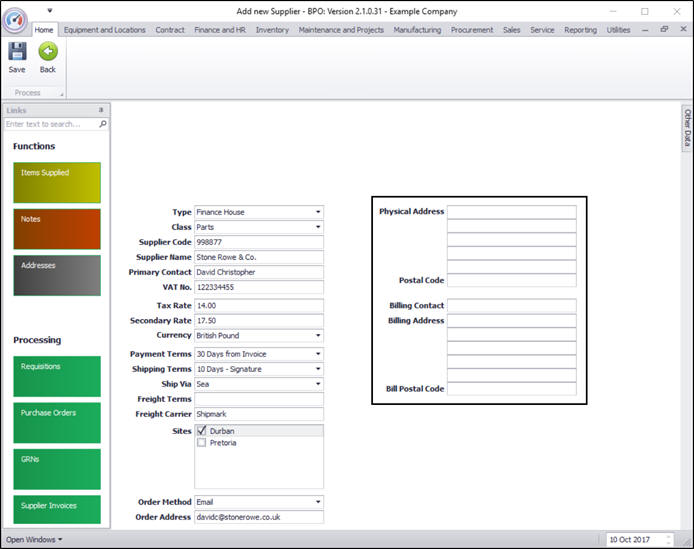Screen dimensions: 694x549
Task: Click the search magnifier icon in Links
Action: (102, 124)
